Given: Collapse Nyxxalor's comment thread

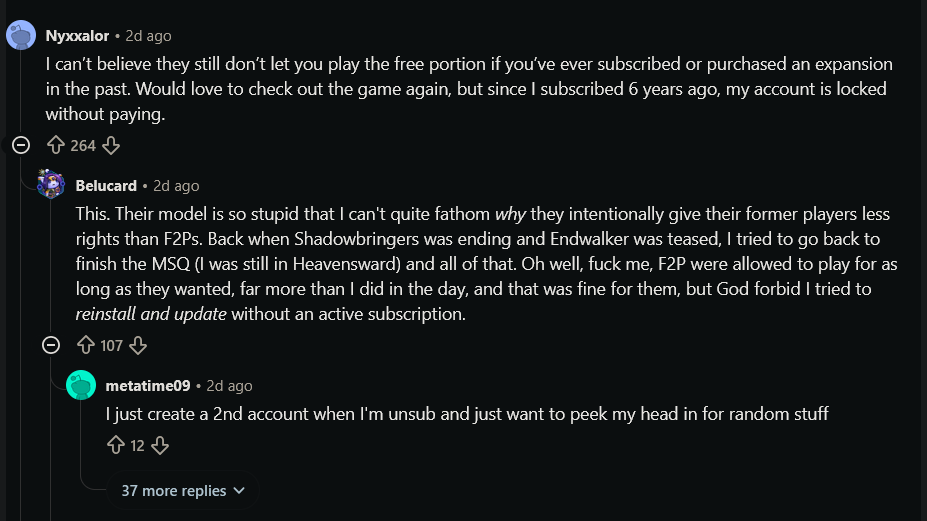Looking at the screenshot, I should click(x=21, y=146).
